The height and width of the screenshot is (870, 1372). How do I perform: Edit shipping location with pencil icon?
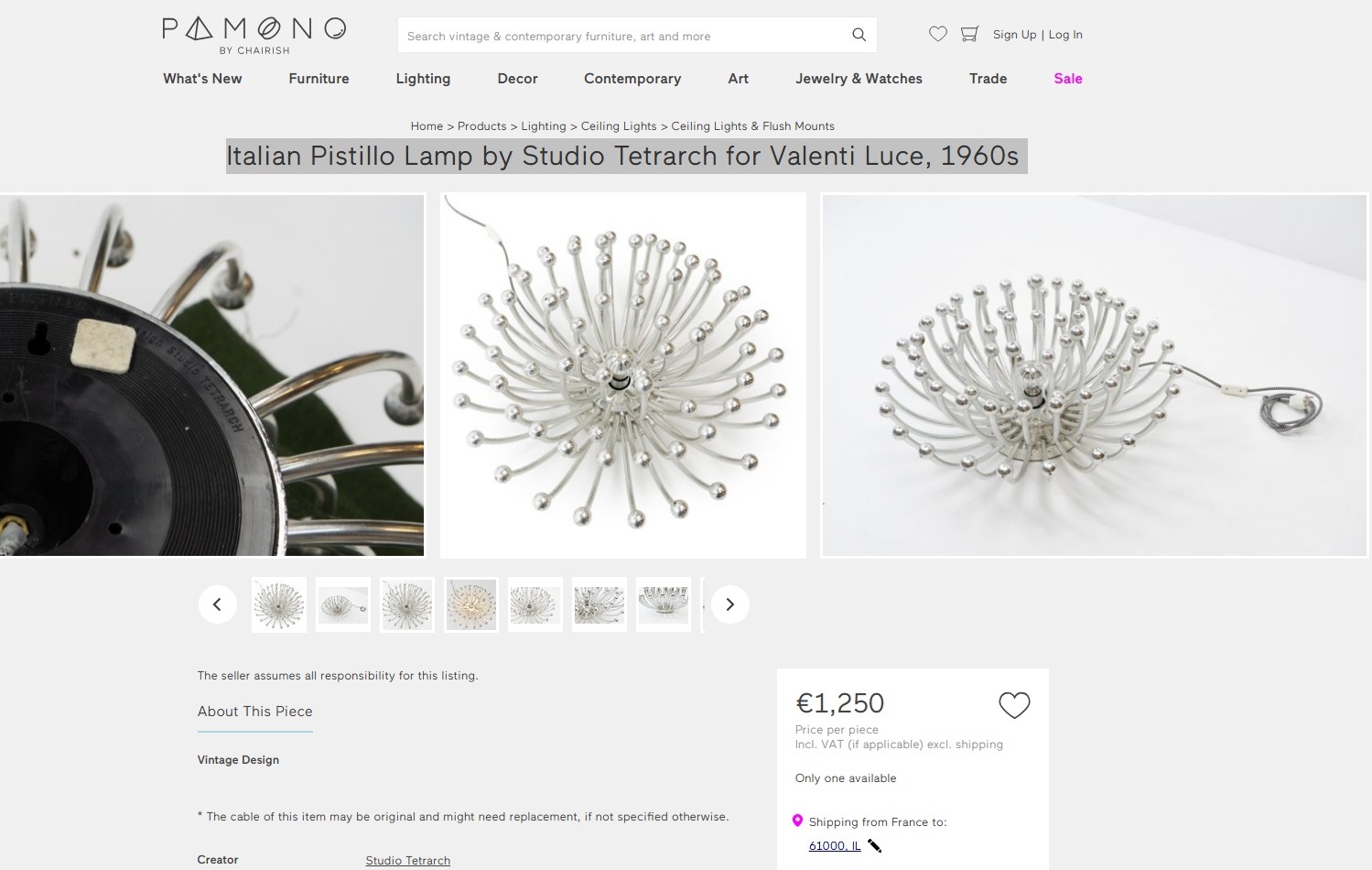pos(875,846)
